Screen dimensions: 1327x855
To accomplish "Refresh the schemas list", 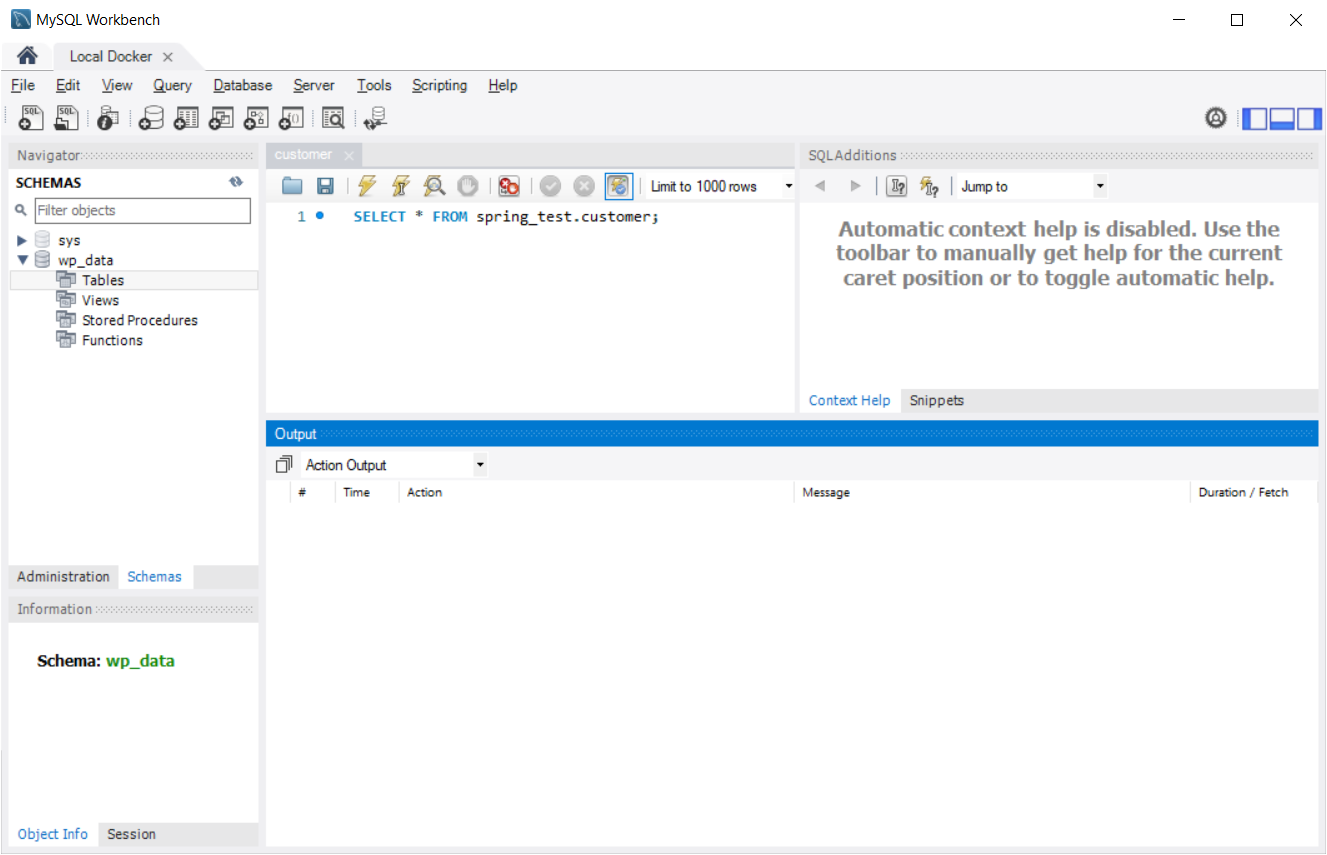I will [x=236, y=182].
